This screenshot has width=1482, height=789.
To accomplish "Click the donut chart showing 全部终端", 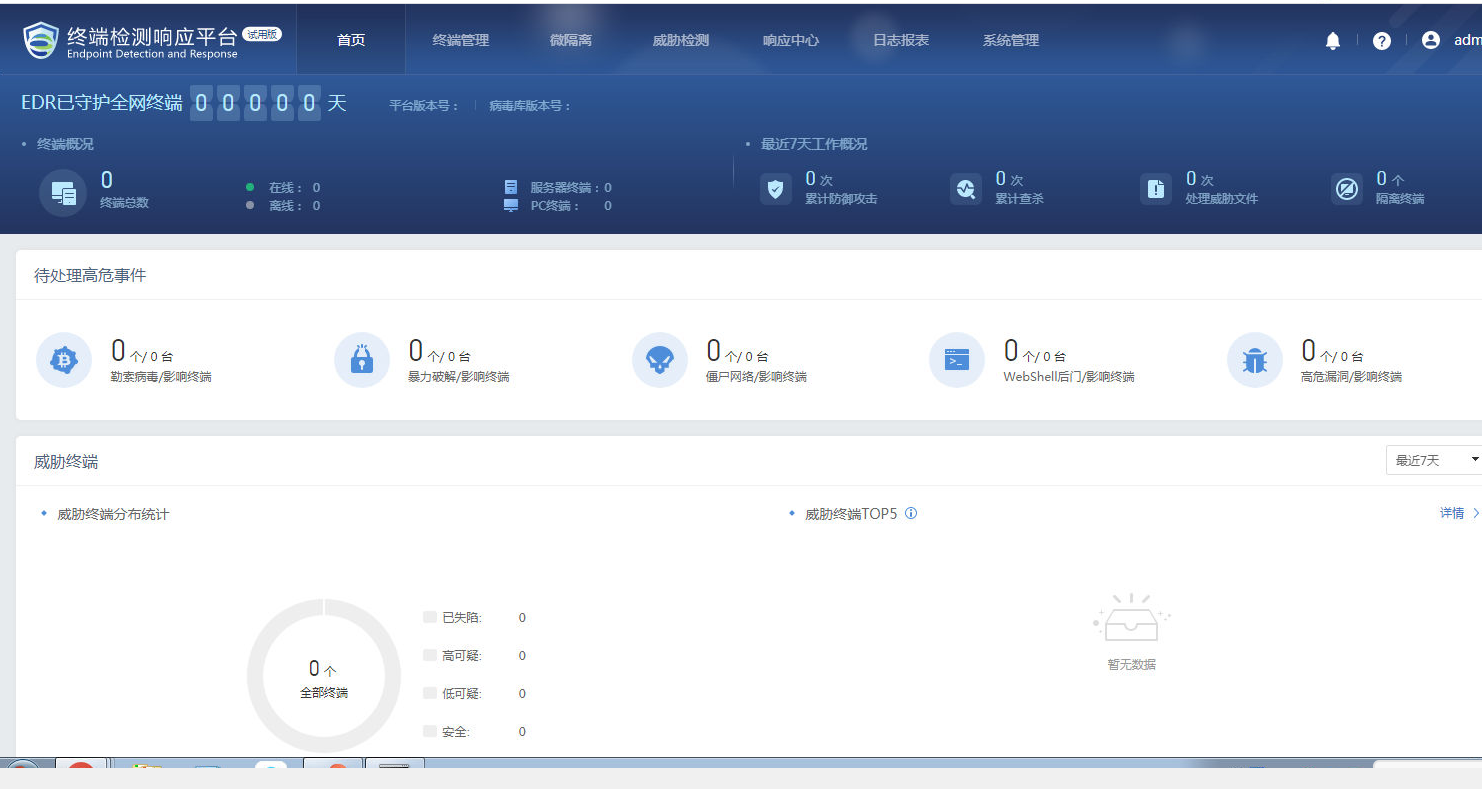I will 322,675.
